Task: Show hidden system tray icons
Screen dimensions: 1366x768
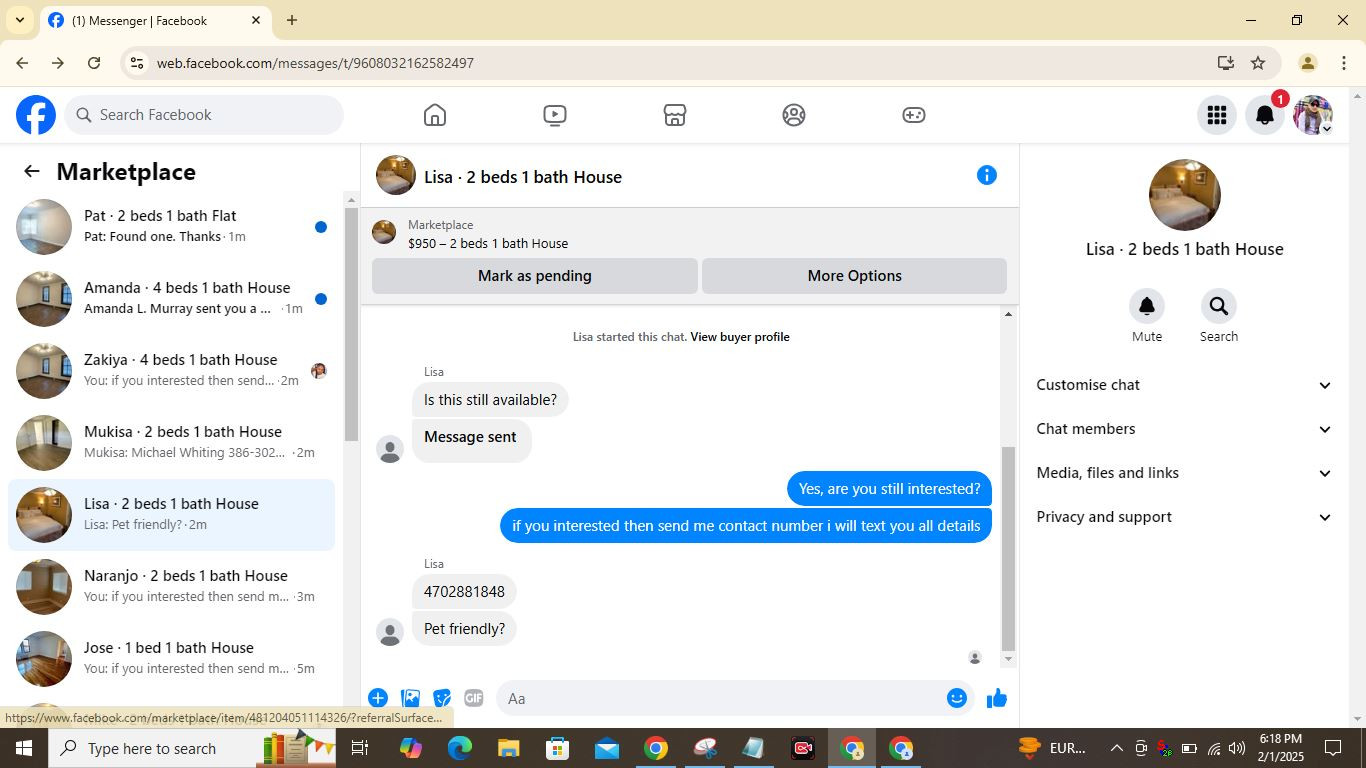Action: point(1116,748)
